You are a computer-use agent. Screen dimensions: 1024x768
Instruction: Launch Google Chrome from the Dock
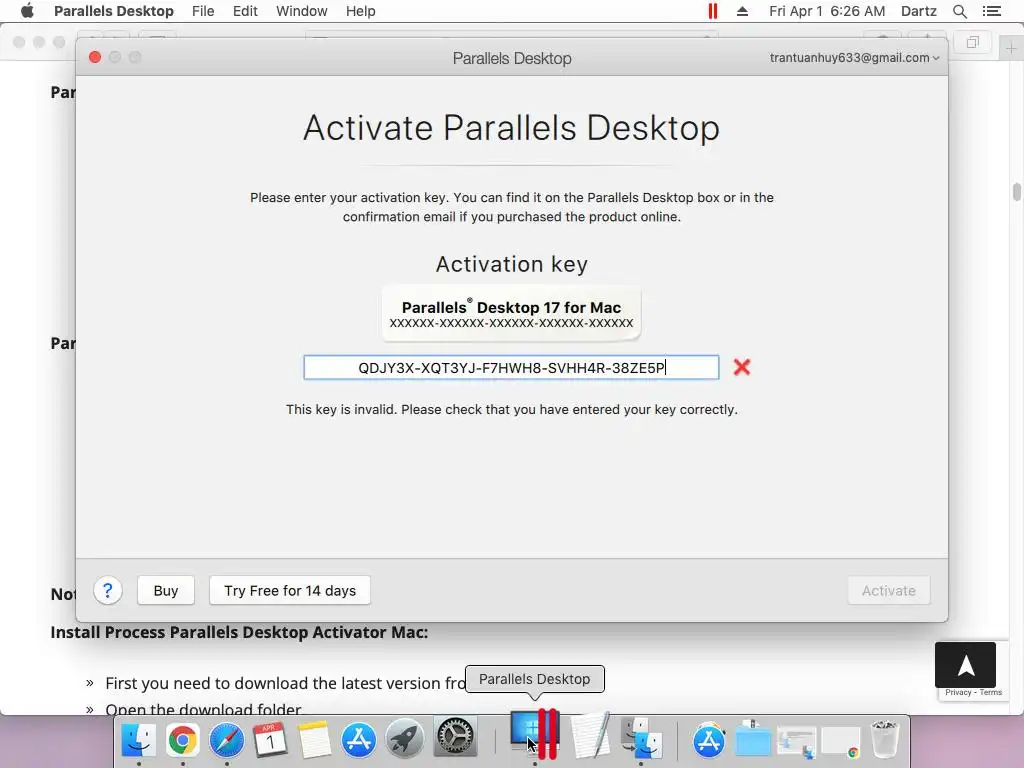(x=182, y=741)
